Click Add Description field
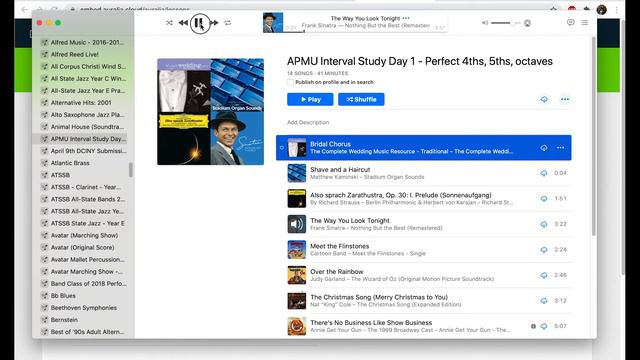The height and width of the screenshot is (360, 640). (x=308, y=122)
